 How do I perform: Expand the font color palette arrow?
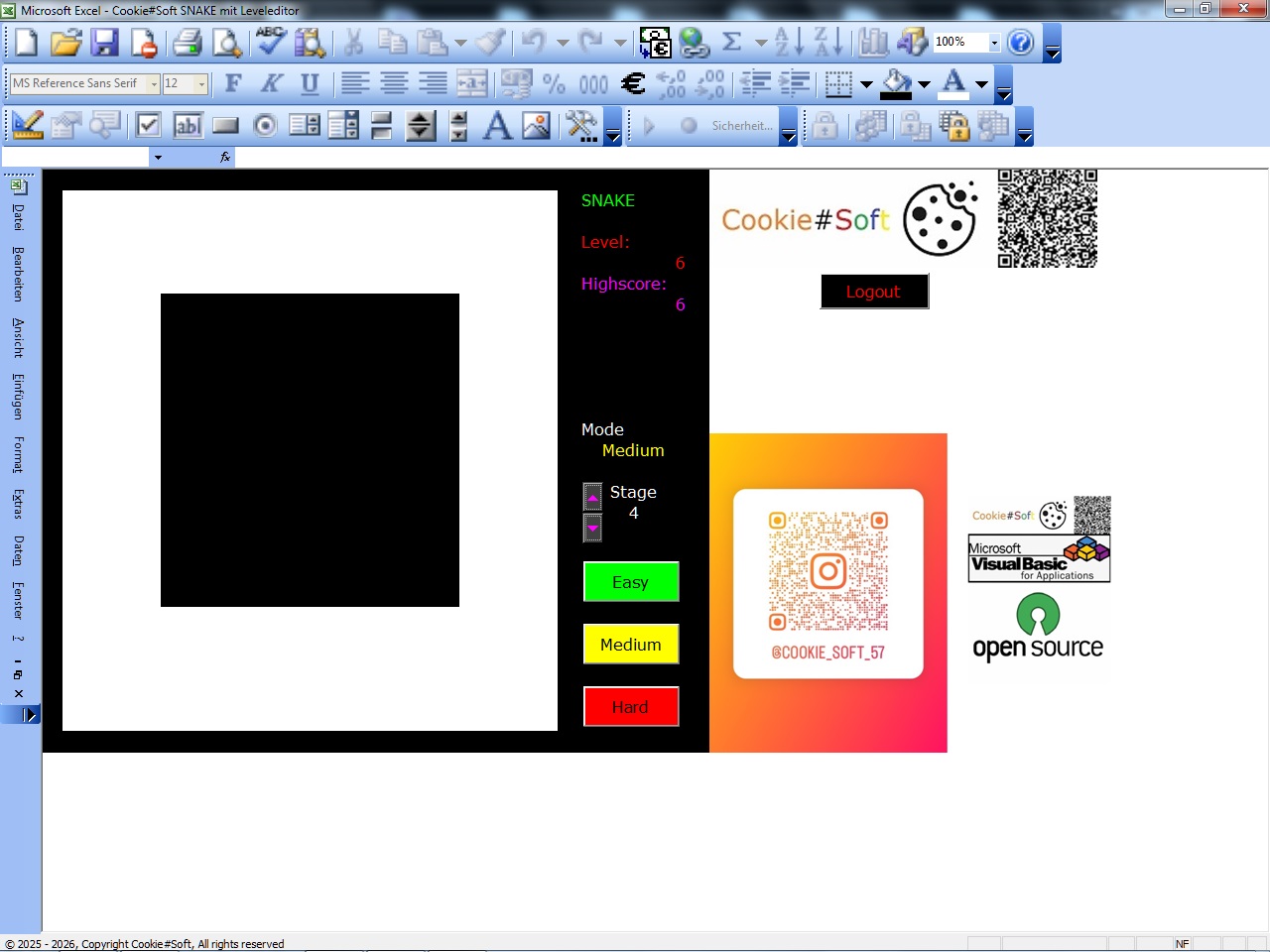[981, 84]
